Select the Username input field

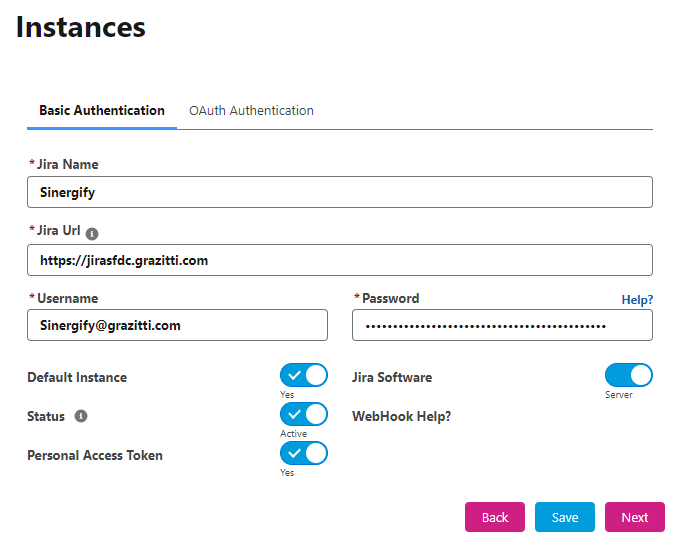point(177,325)
